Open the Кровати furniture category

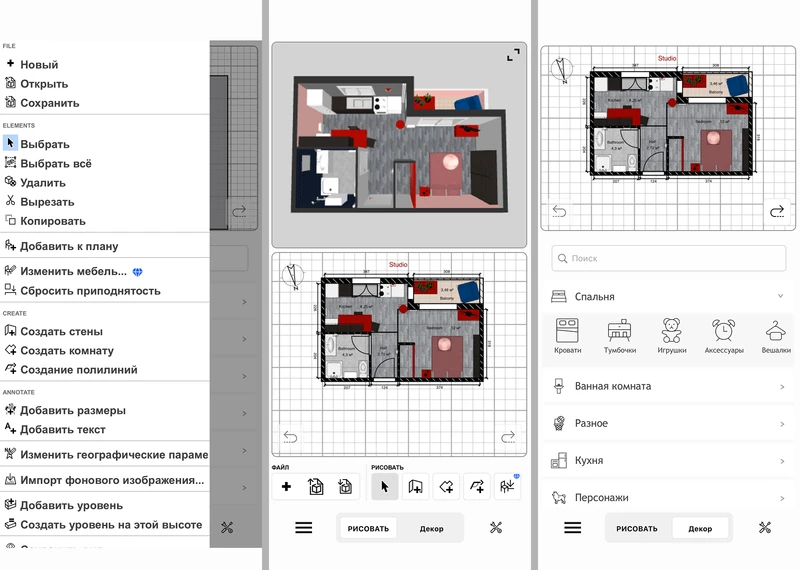pos(567,336)
